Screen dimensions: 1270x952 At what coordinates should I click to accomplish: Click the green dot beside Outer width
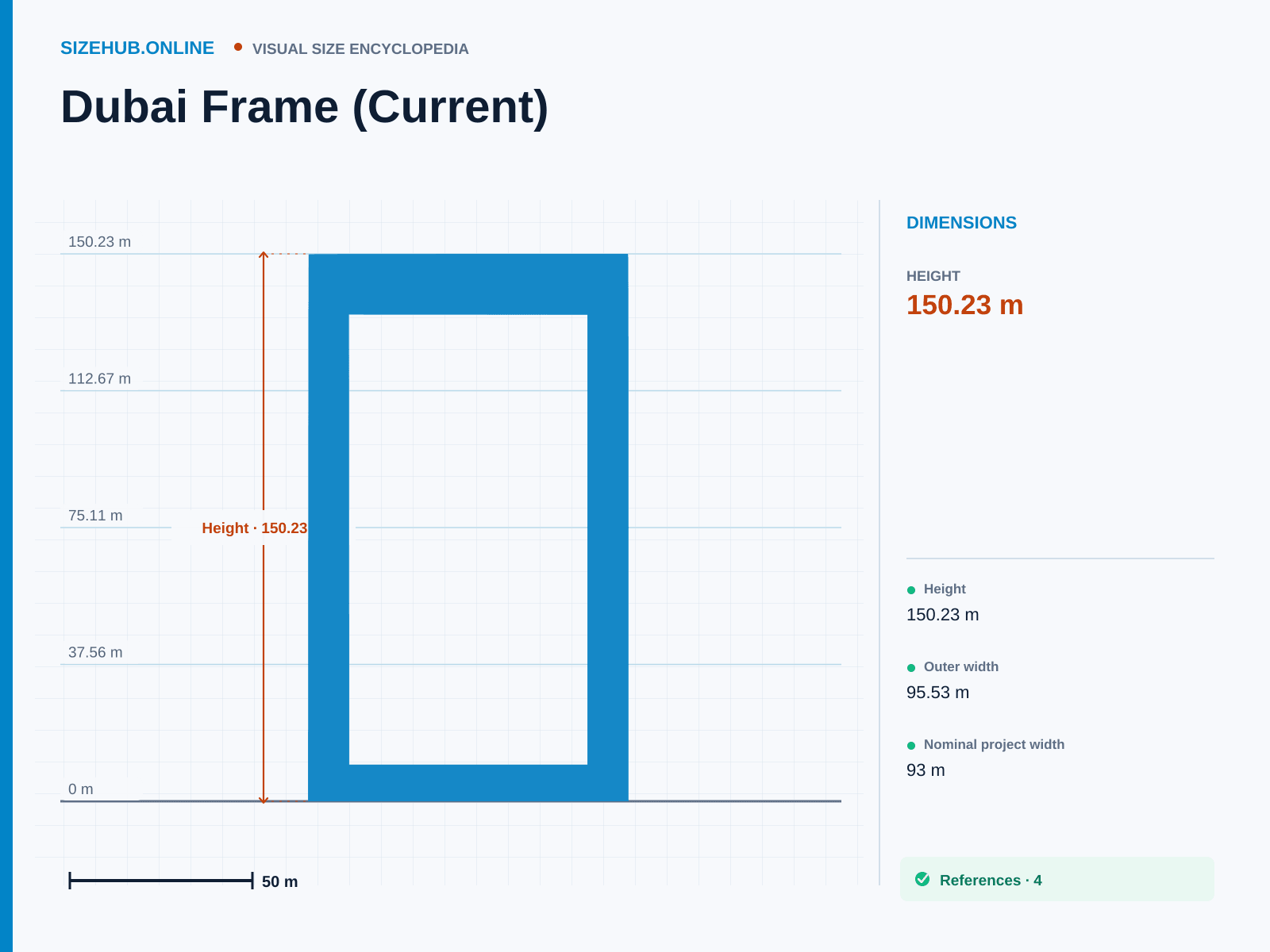911,668
